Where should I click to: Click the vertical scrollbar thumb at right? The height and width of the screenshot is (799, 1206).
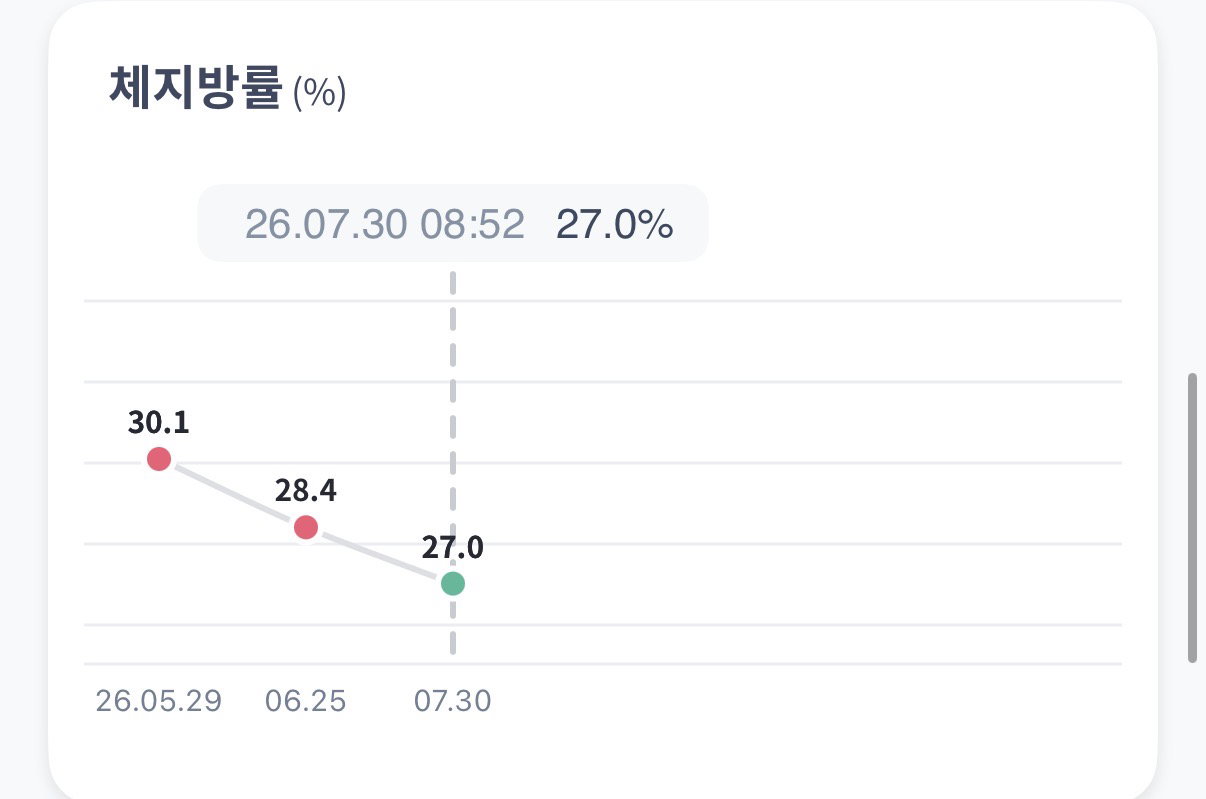1192,518
